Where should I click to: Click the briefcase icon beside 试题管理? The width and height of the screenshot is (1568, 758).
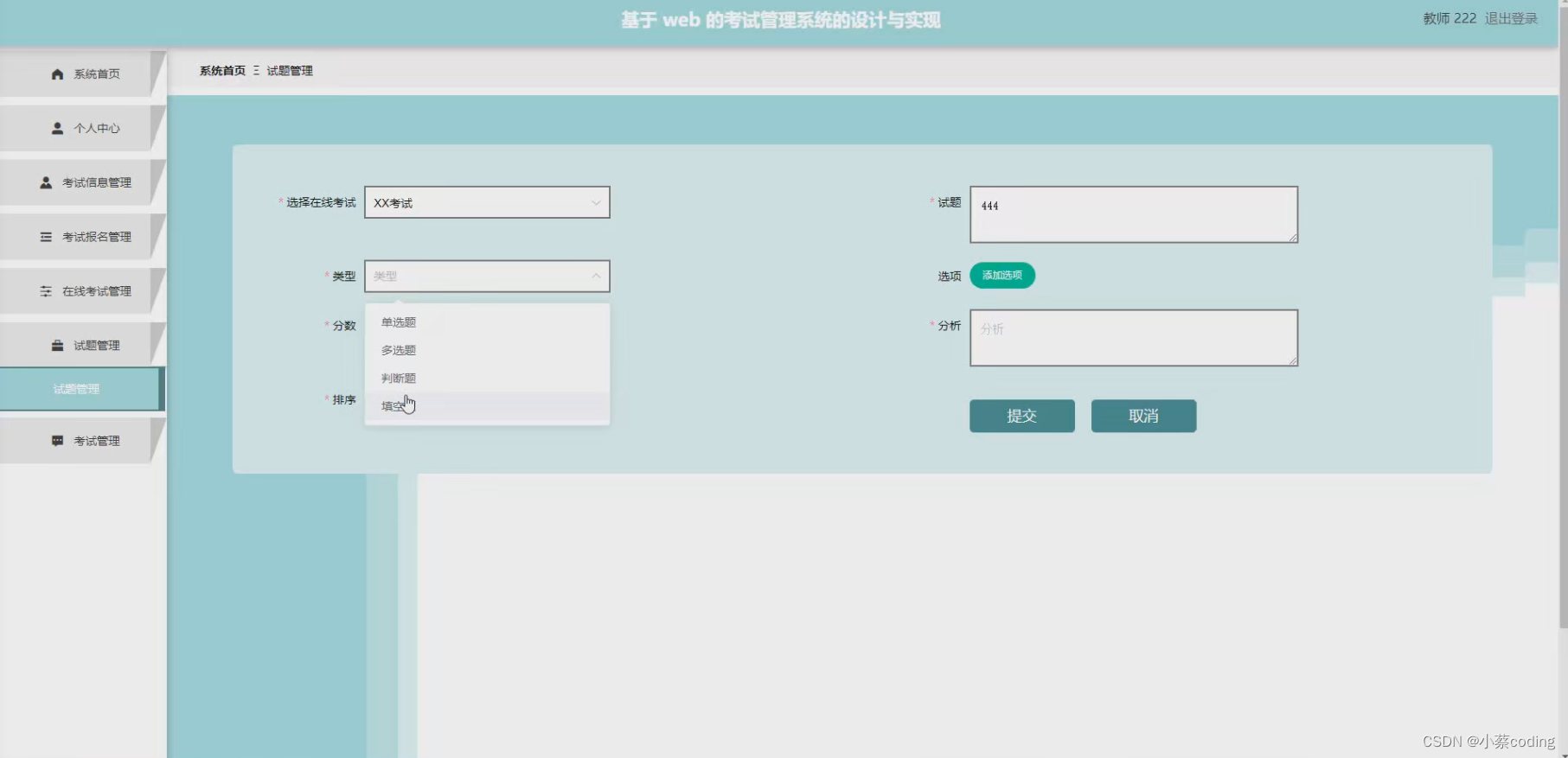(57, 346)
